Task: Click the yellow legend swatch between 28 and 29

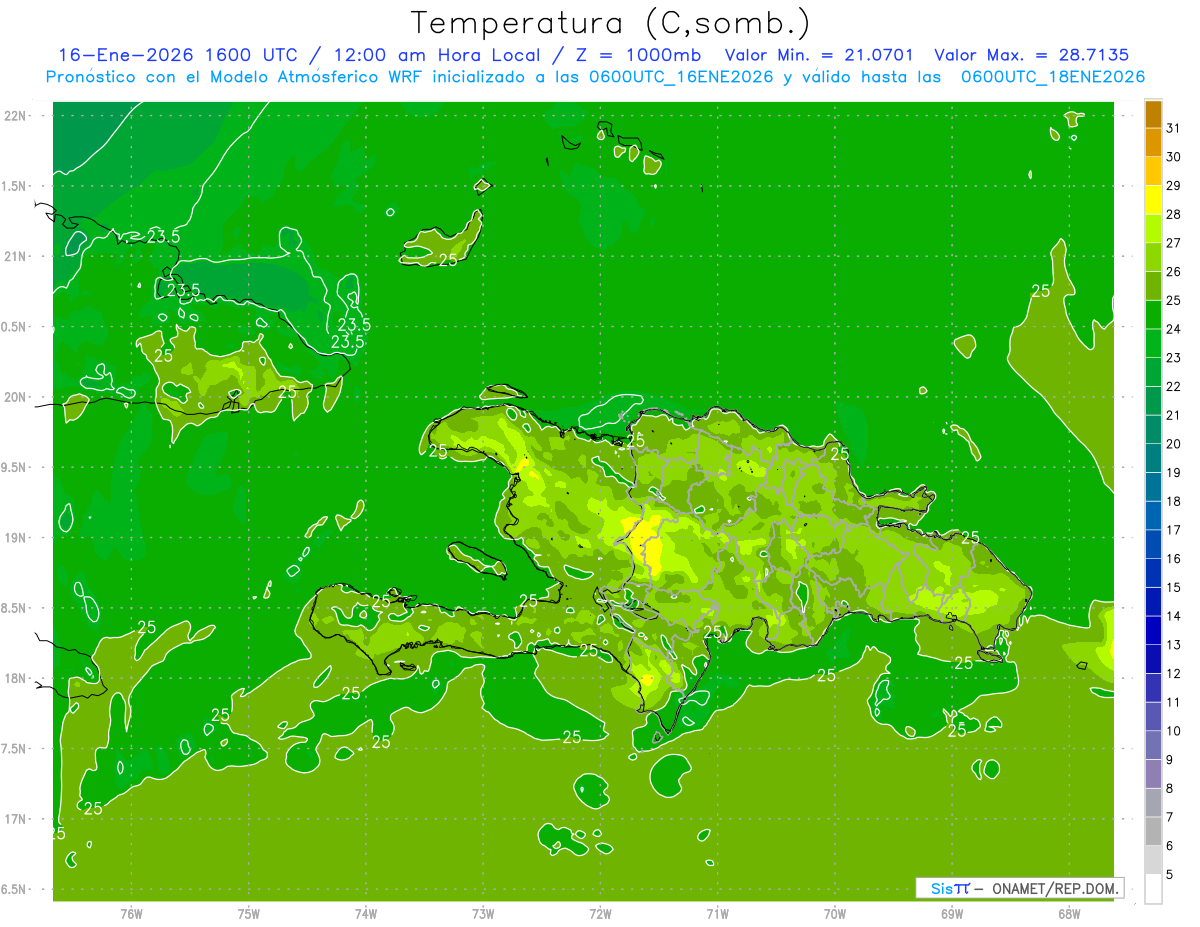Action: pos(1153,200)
